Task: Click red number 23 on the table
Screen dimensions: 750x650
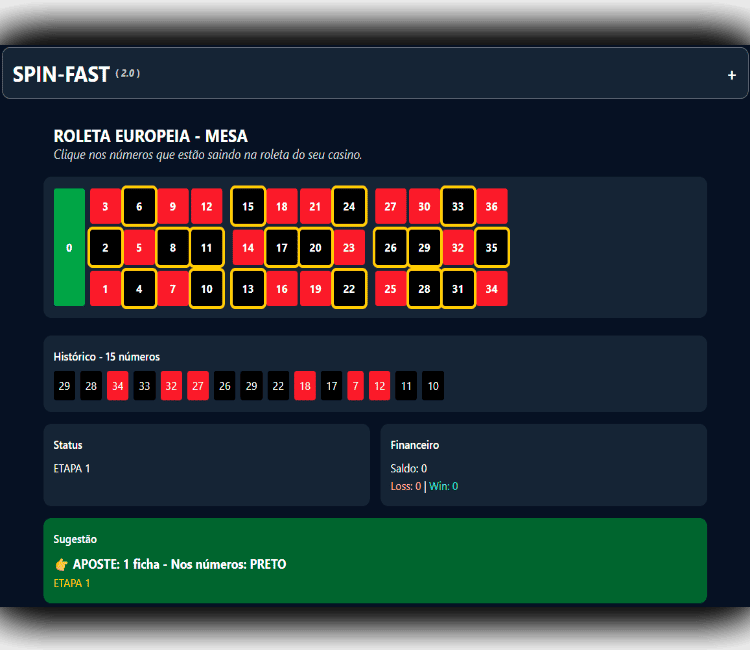Action: click(x=349, y=247)
